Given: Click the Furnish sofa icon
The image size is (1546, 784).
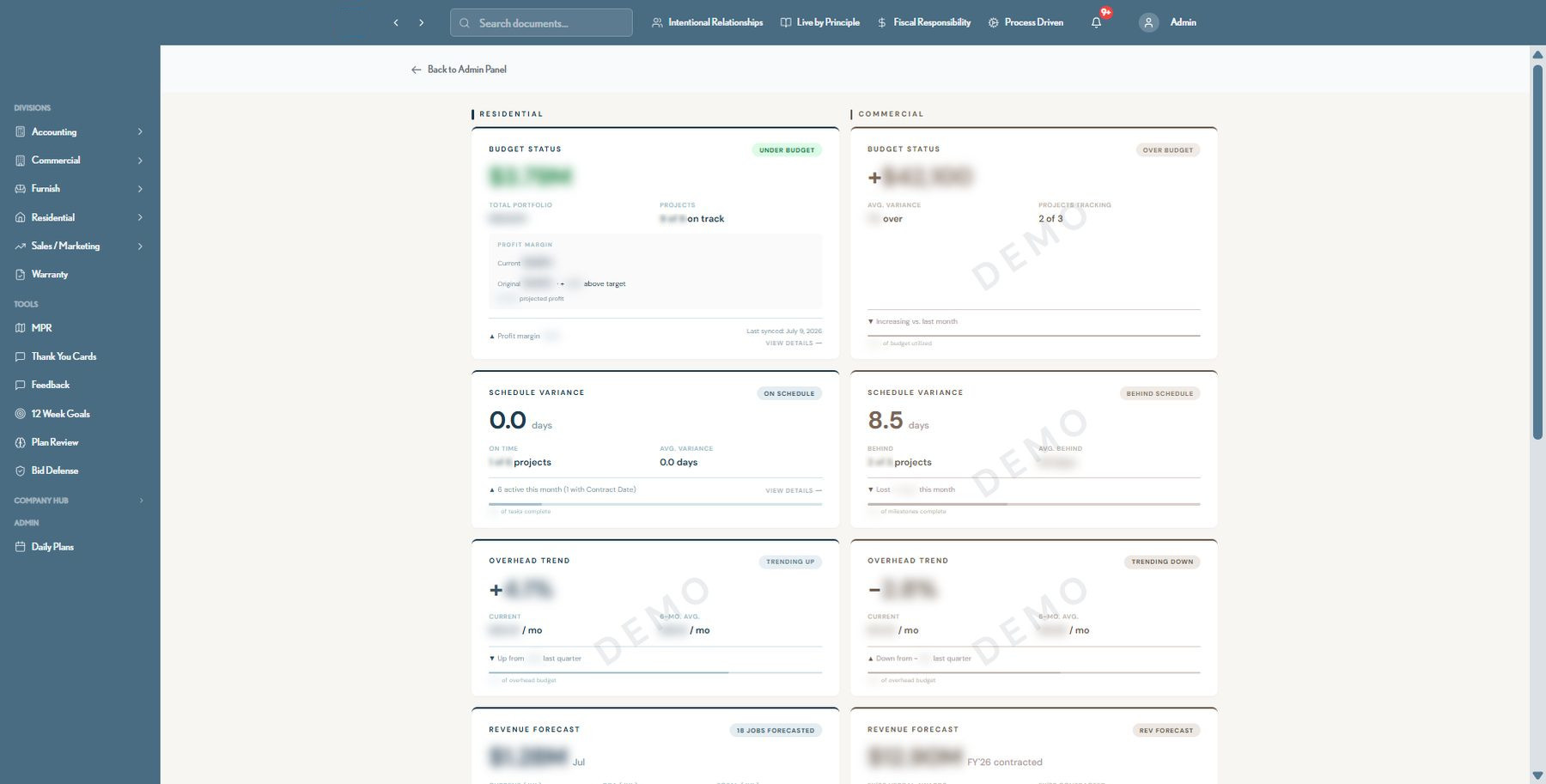Looking at the screenshot, I should (21, 189).
